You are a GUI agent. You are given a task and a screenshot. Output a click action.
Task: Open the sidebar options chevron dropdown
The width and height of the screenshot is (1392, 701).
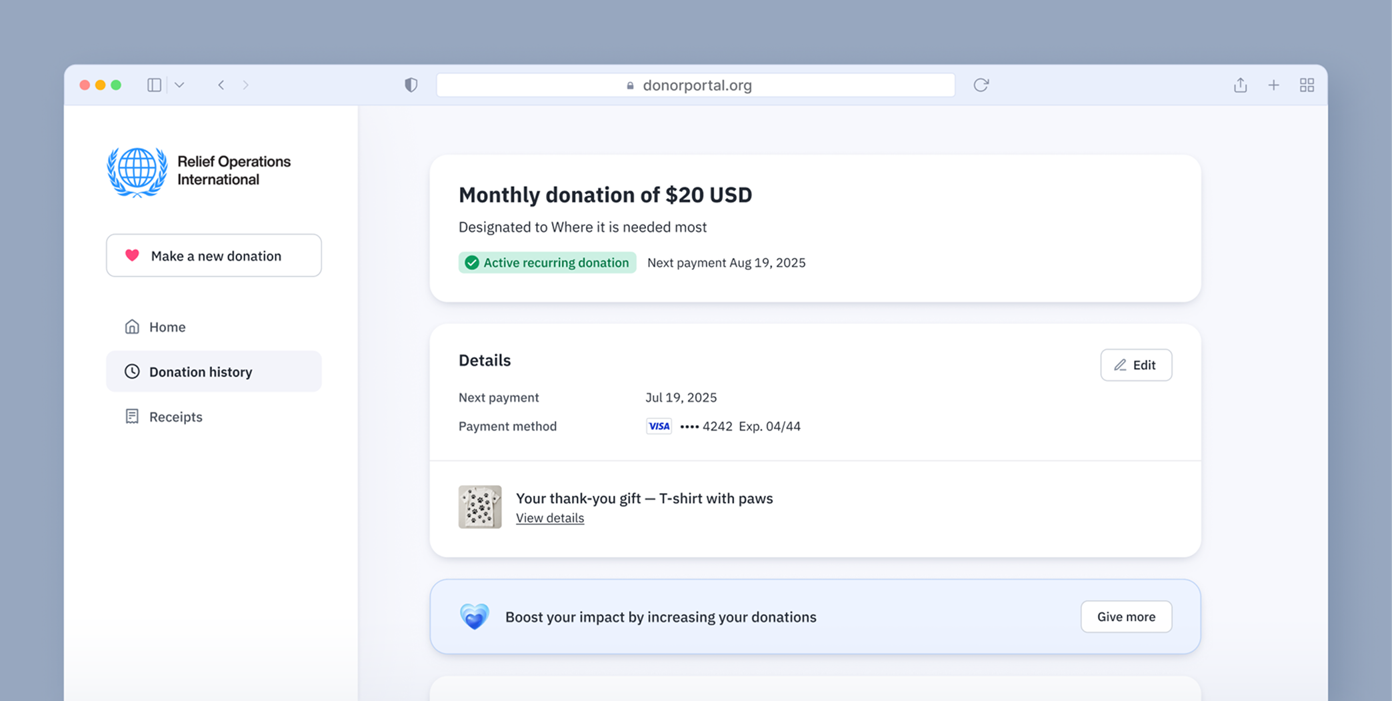tap(178, 85)
